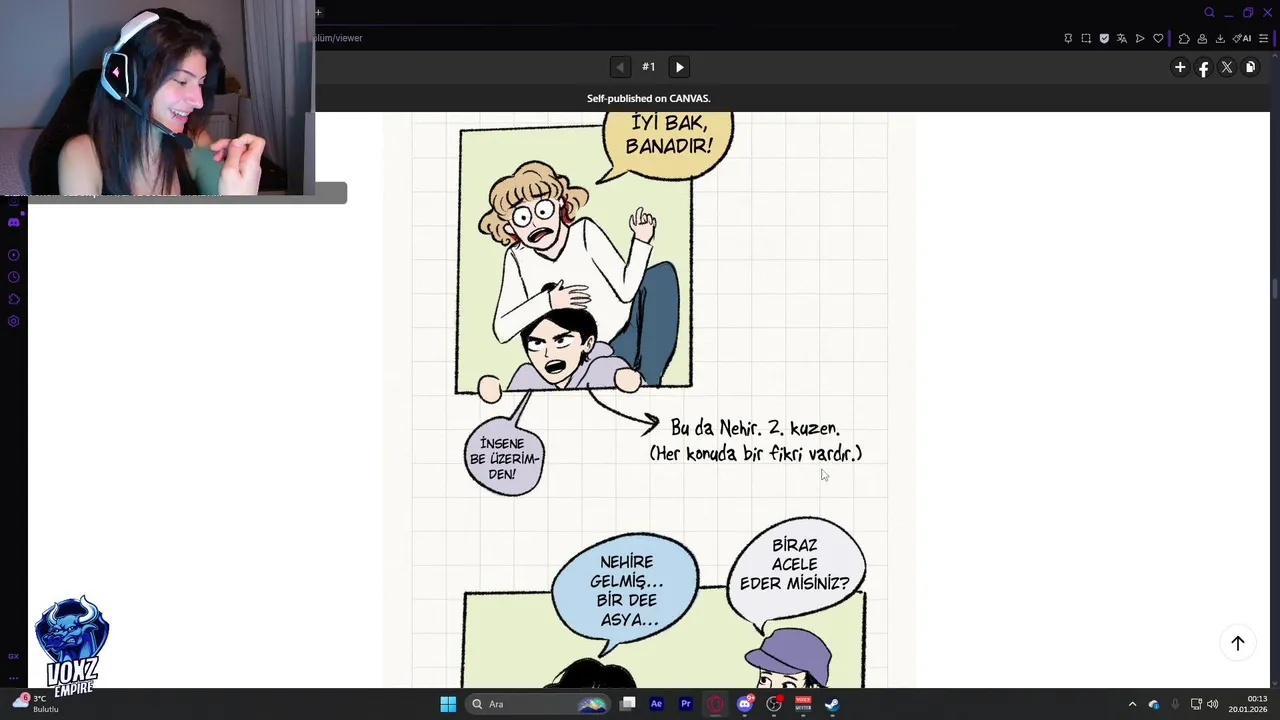Share episode on Facebook
This screenshot has width=1280, height=720.
coord(1204,68)
